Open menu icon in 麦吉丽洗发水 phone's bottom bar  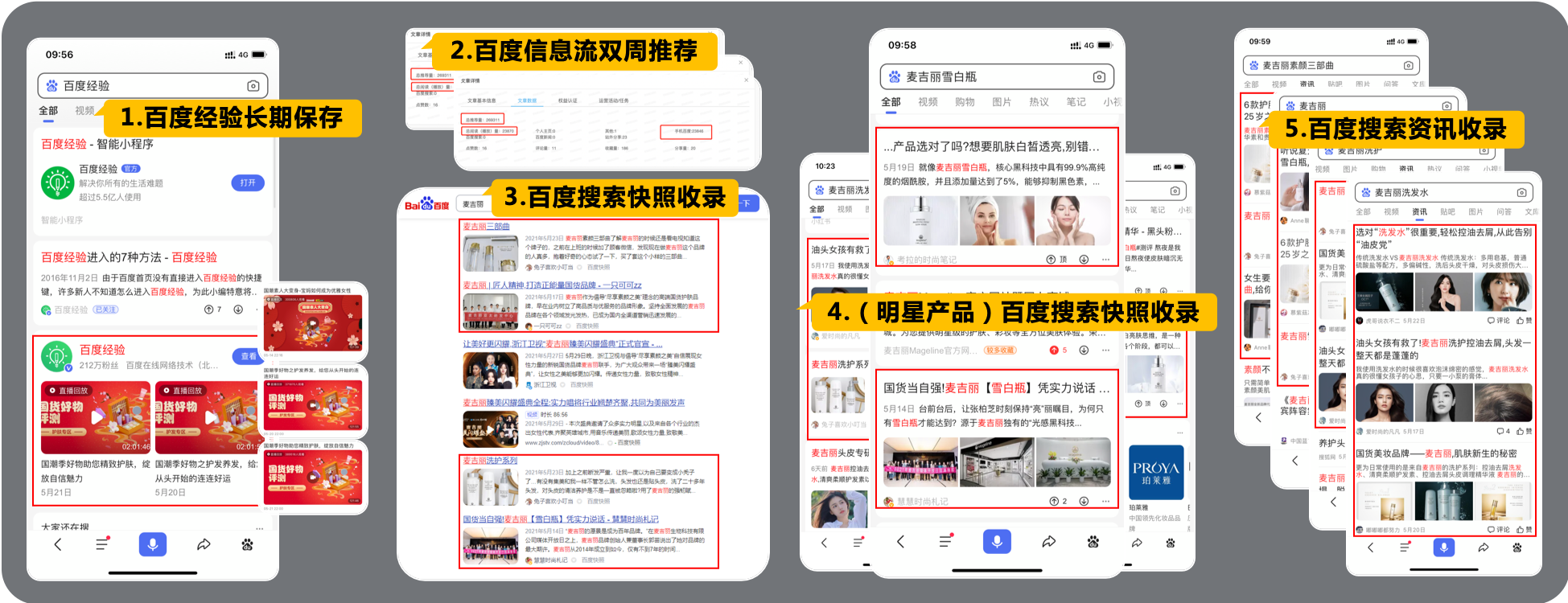coord(1405,548)
